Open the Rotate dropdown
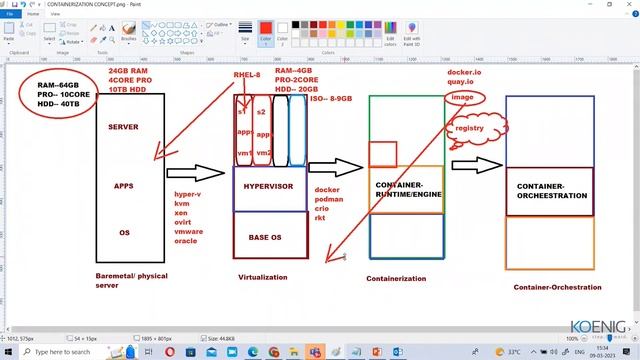Screen dimensions: 640x360 tap(71, 42)
